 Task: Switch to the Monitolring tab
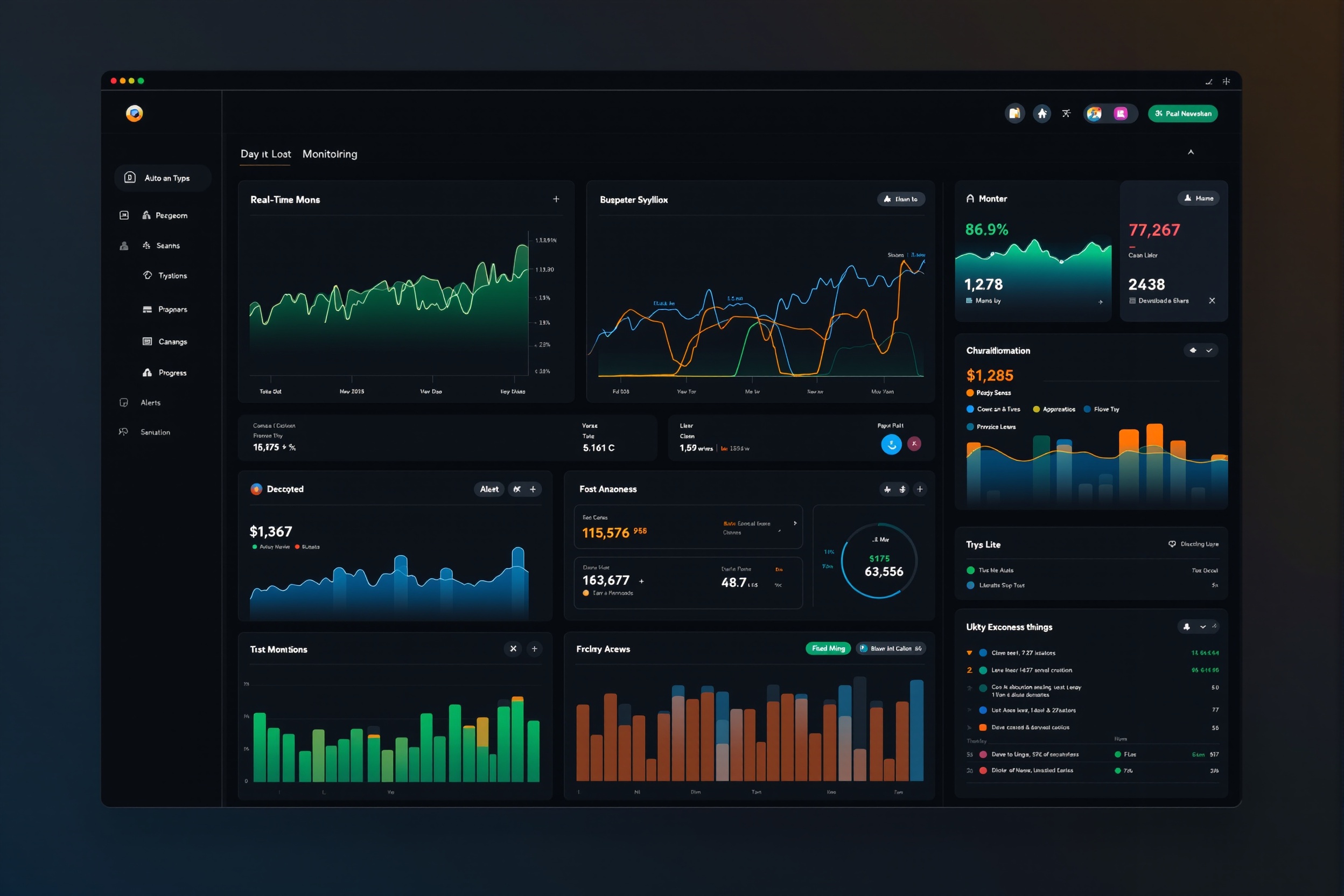tap(330, 153)
